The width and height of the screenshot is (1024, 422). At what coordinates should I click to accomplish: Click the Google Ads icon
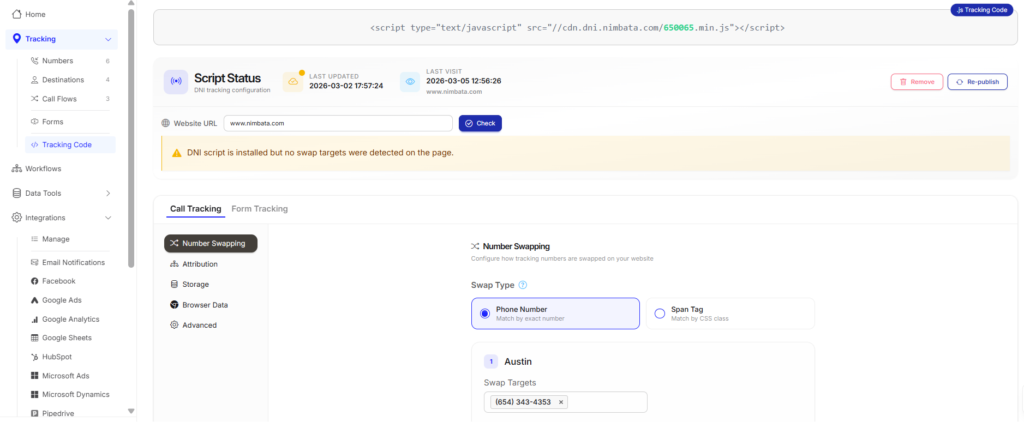coord(34,300)
